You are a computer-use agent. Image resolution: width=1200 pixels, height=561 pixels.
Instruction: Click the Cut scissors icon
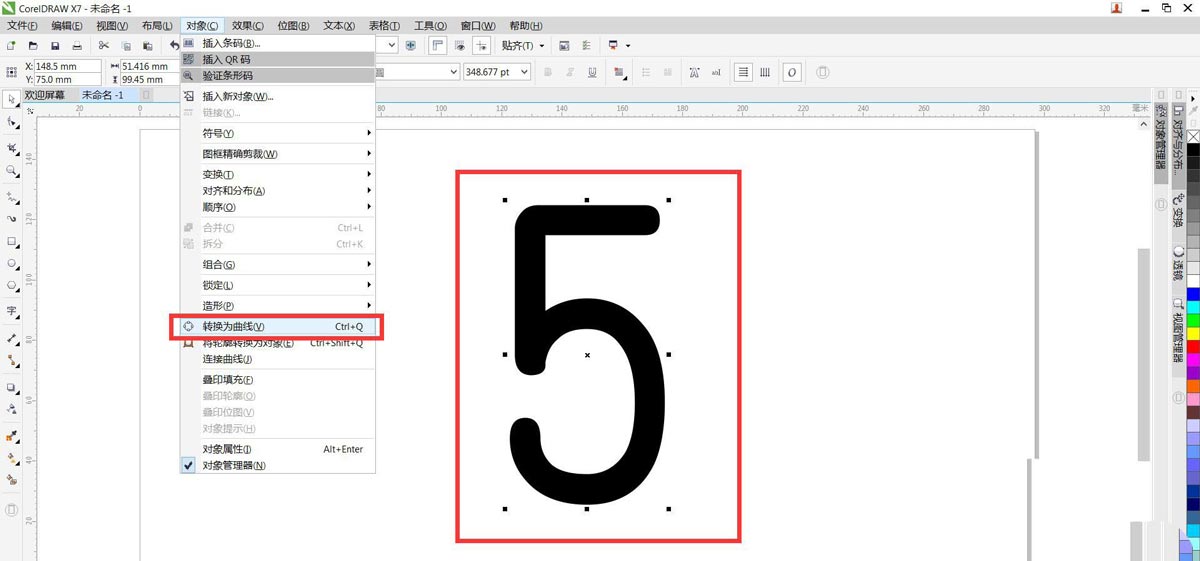tap(103, 46)
